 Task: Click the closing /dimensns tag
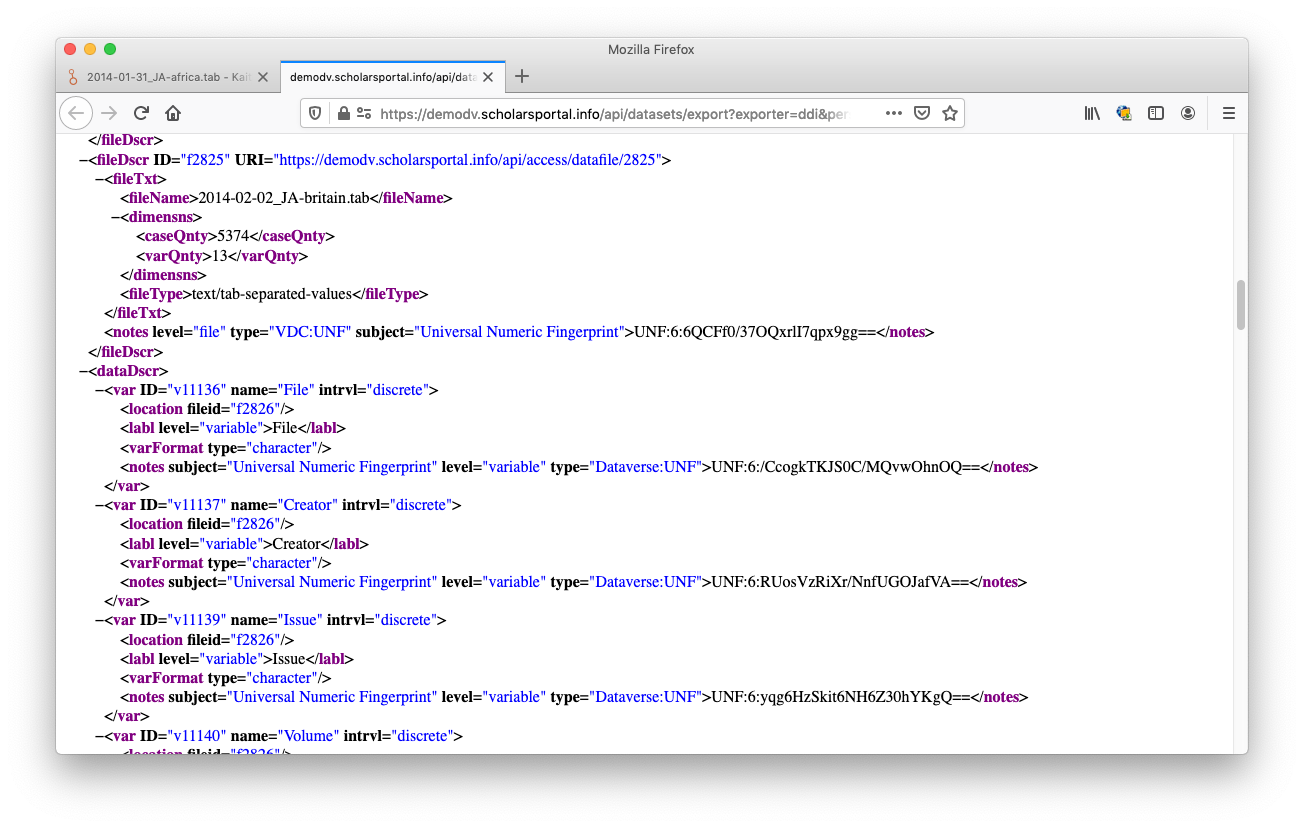point(163,275)
